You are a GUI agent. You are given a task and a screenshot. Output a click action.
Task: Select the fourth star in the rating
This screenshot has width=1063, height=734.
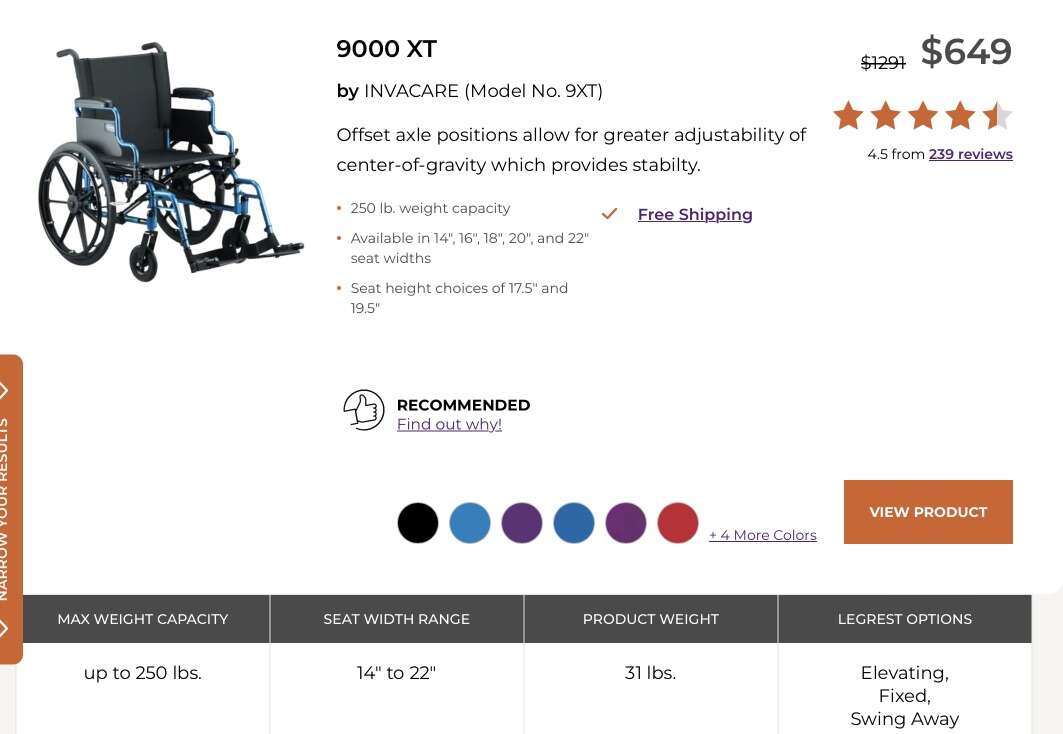point(958,115)
